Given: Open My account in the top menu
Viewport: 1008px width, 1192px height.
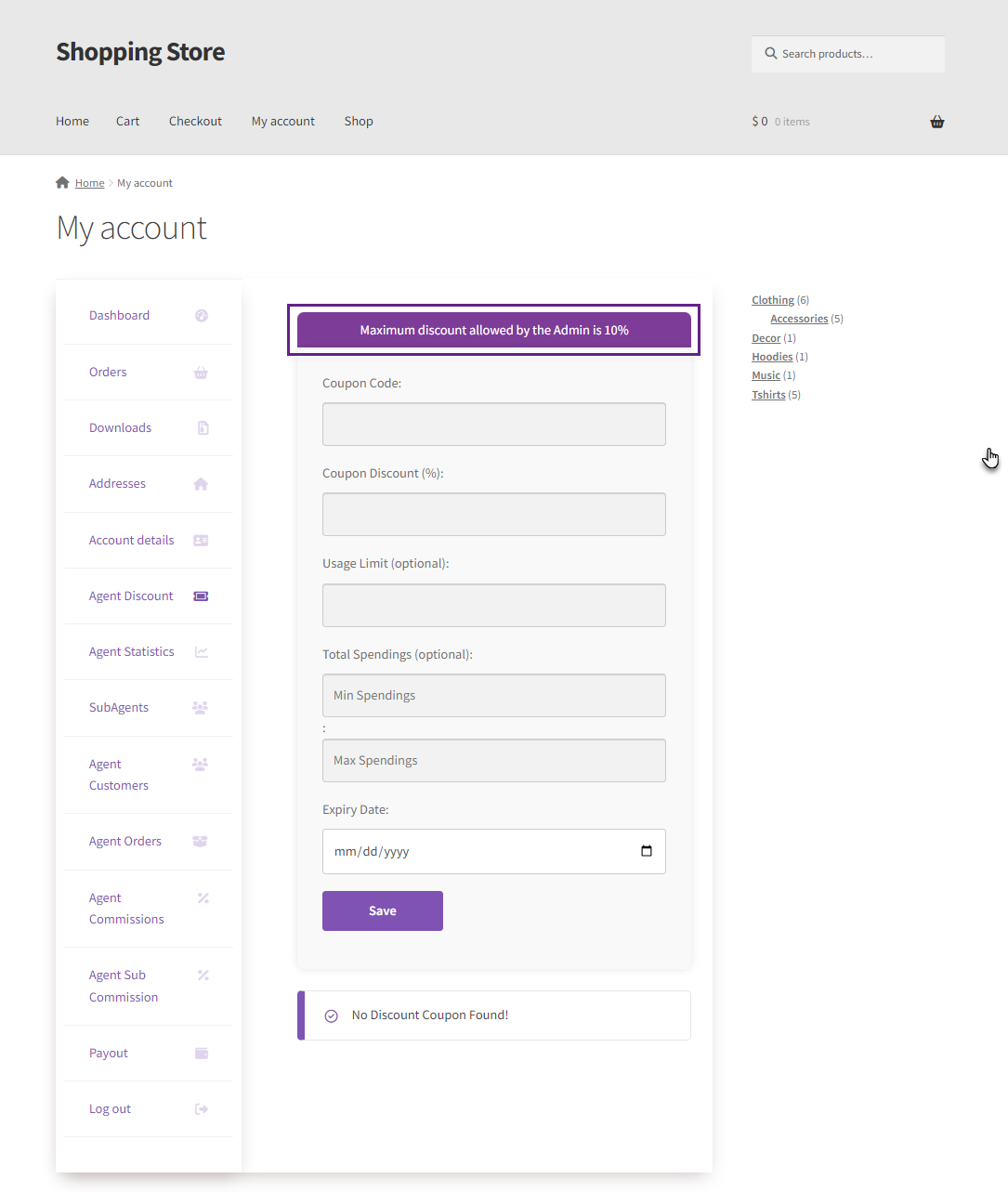Looking at the screenshot, I should pos(283,121).
